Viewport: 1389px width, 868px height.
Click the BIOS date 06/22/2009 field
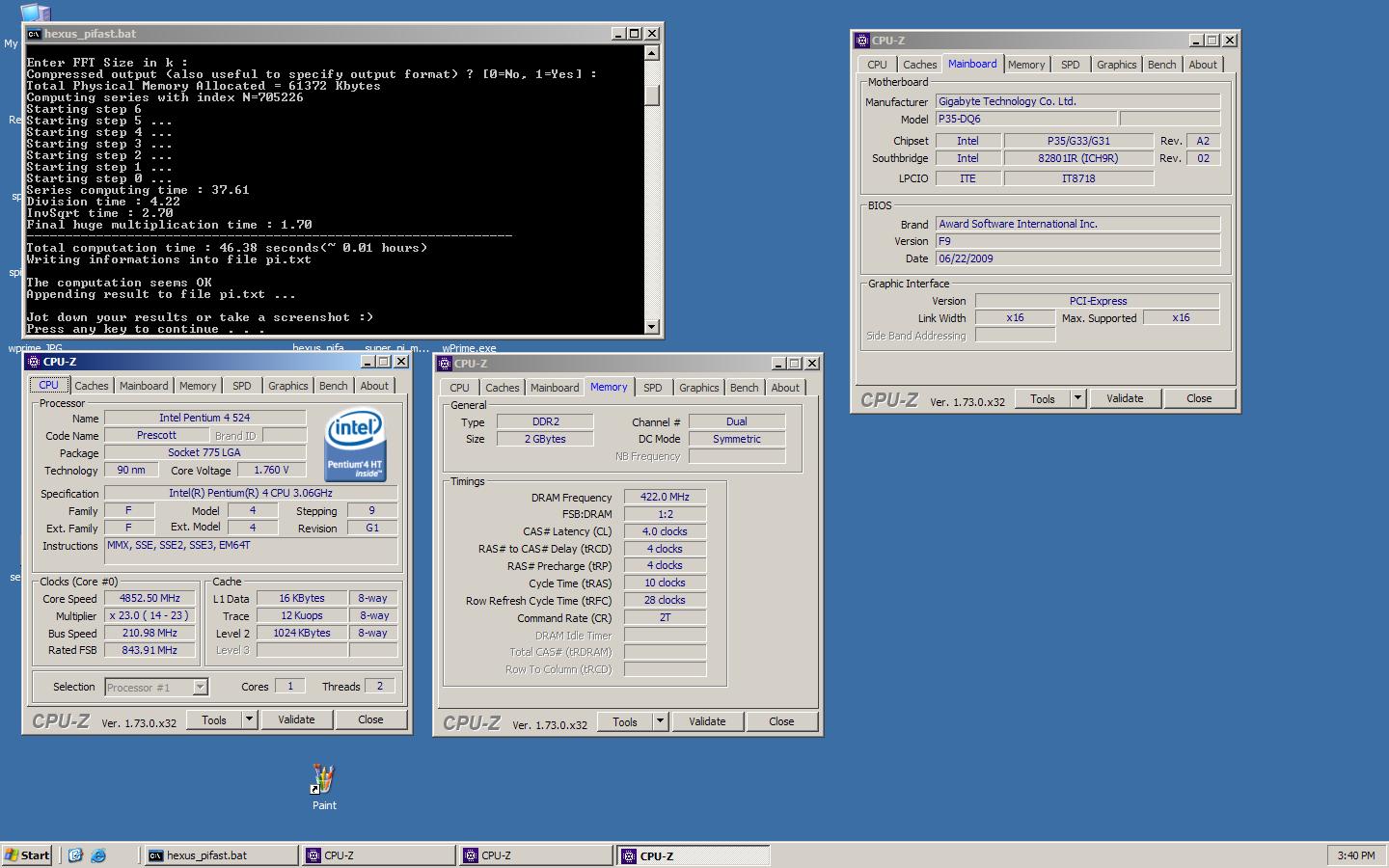point(1077,258)
